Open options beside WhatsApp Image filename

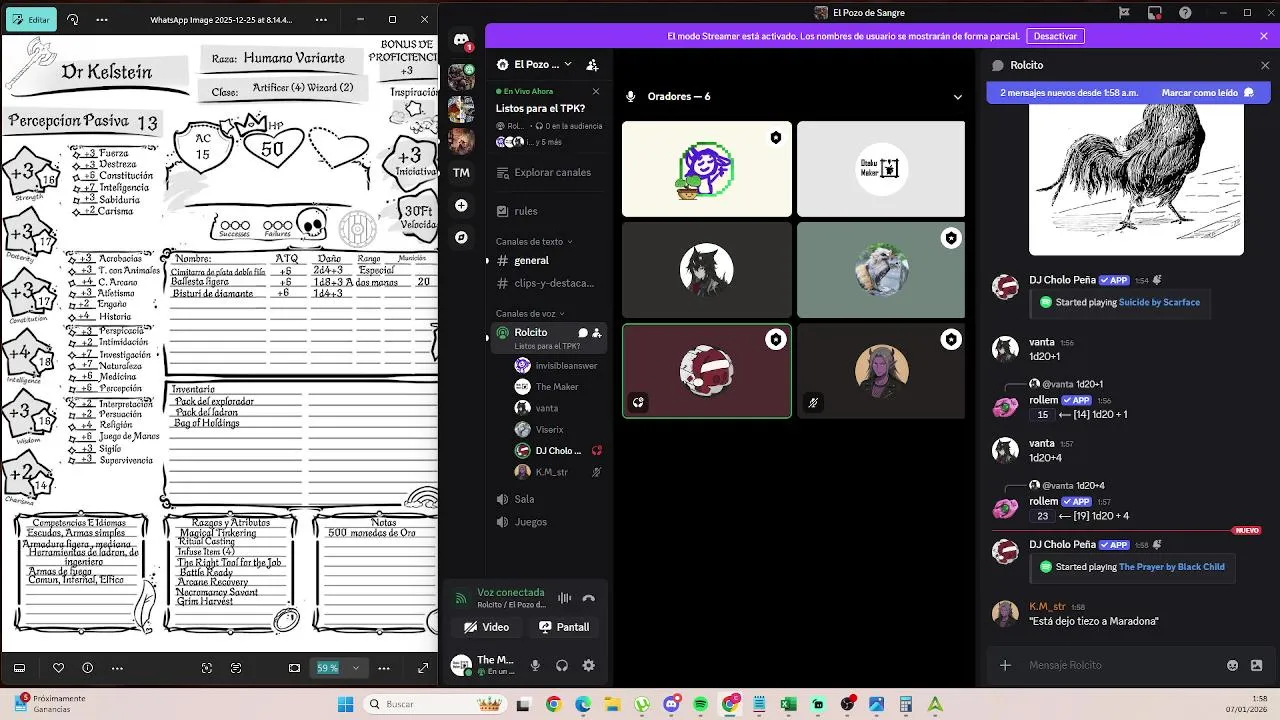click(x=320, y=19)
